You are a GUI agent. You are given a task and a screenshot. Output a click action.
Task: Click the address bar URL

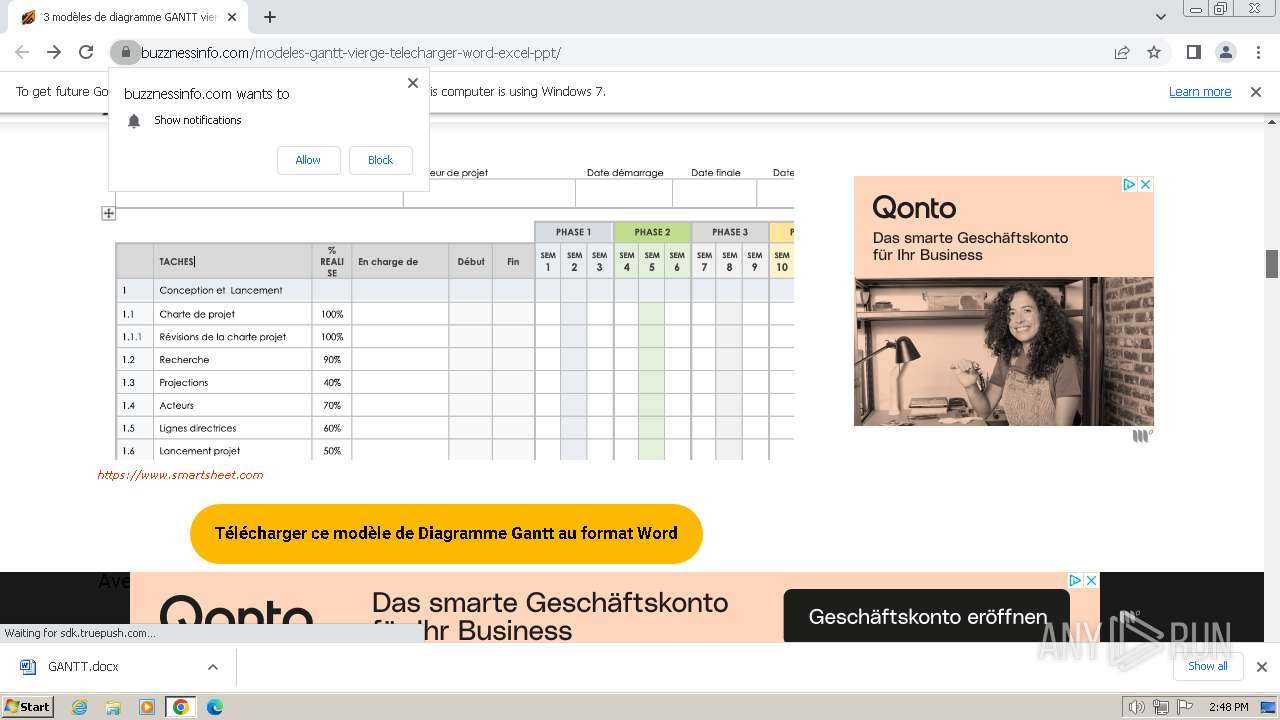coord(351,53)
